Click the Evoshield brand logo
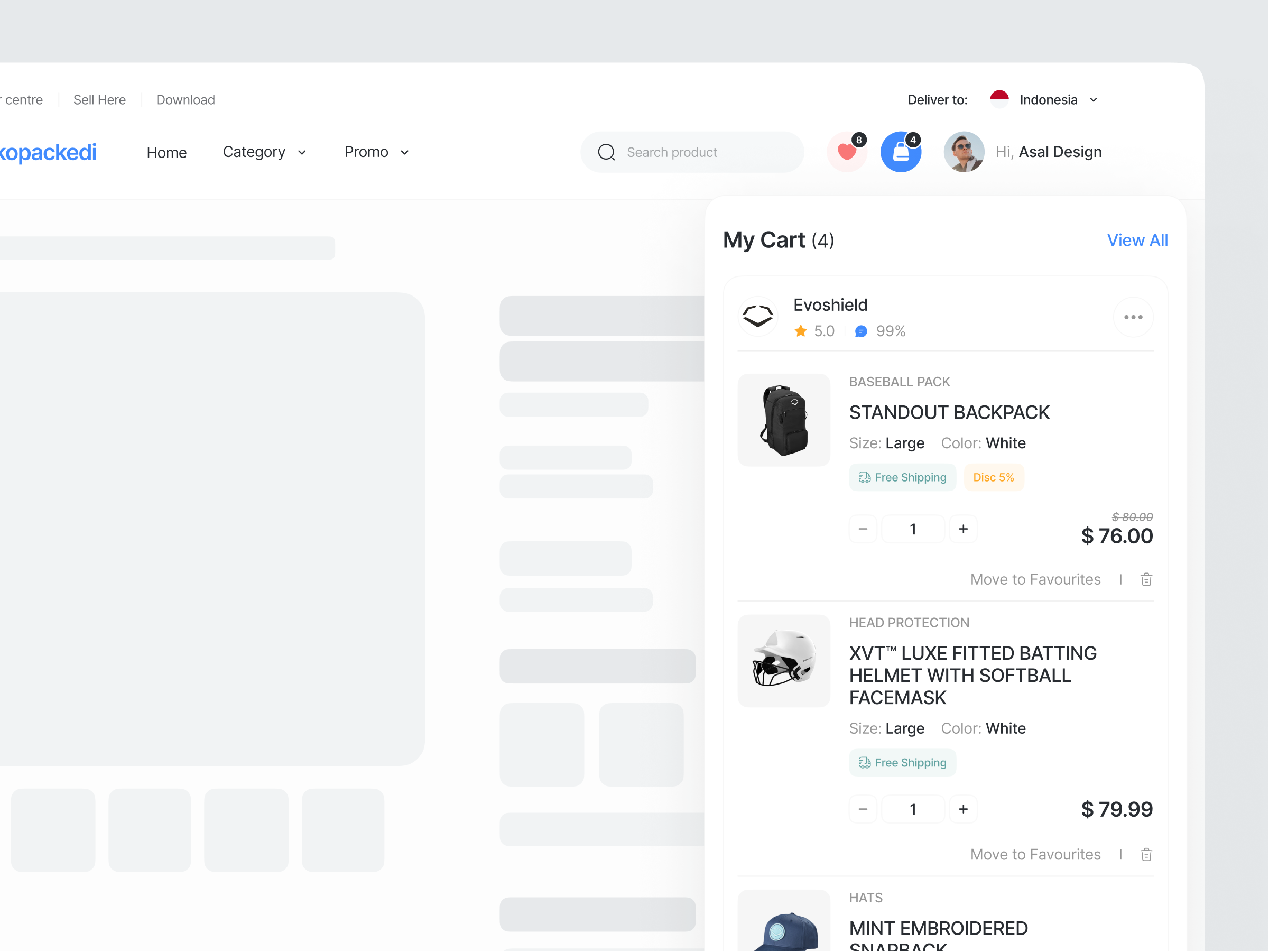 758,317
